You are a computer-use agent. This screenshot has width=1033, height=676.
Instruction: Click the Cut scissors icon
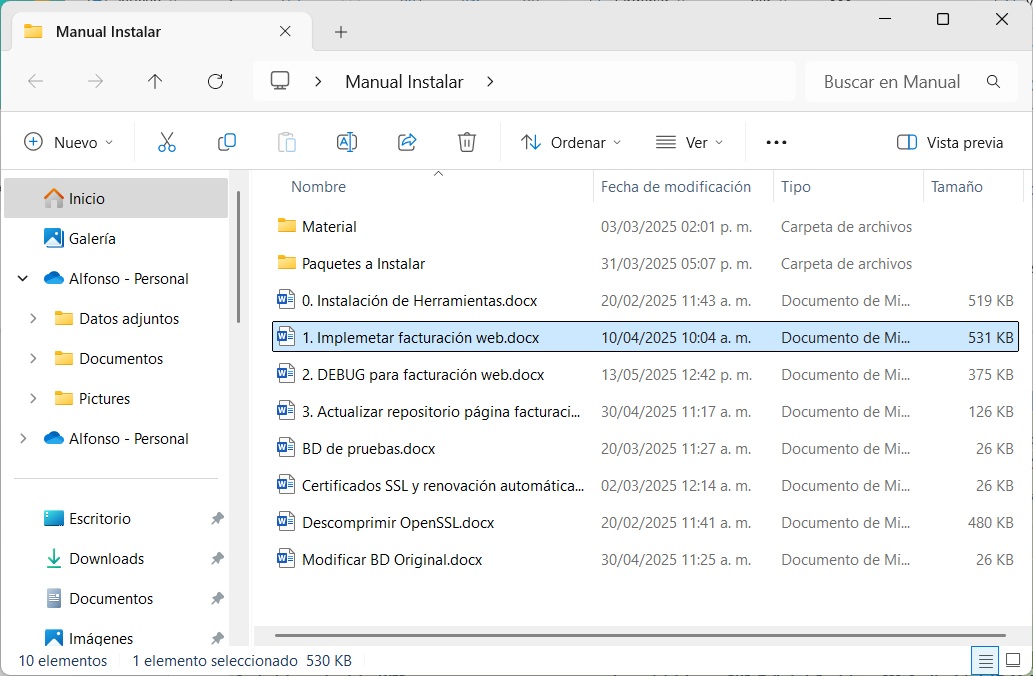167,142
